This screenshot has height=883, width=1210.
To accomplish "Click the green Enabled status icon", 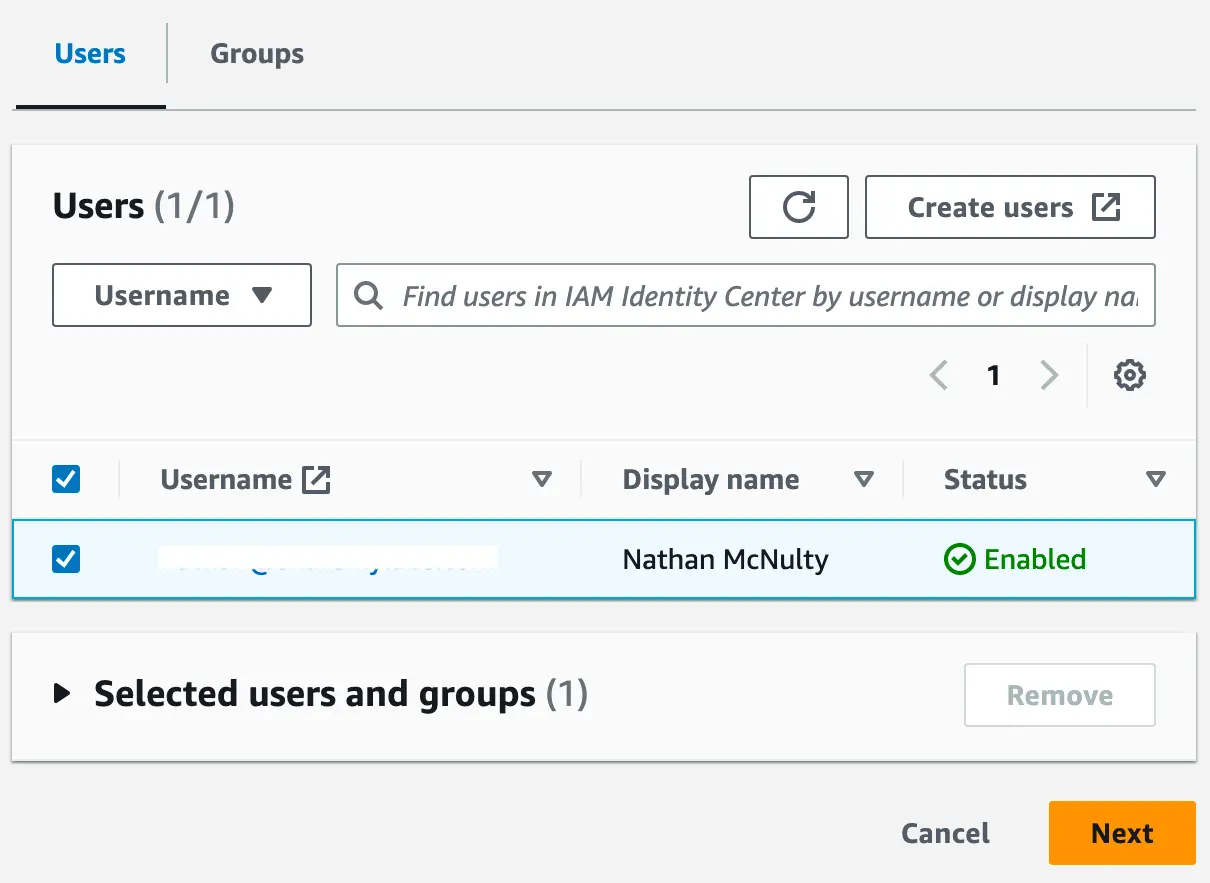I will pos(958,559).
